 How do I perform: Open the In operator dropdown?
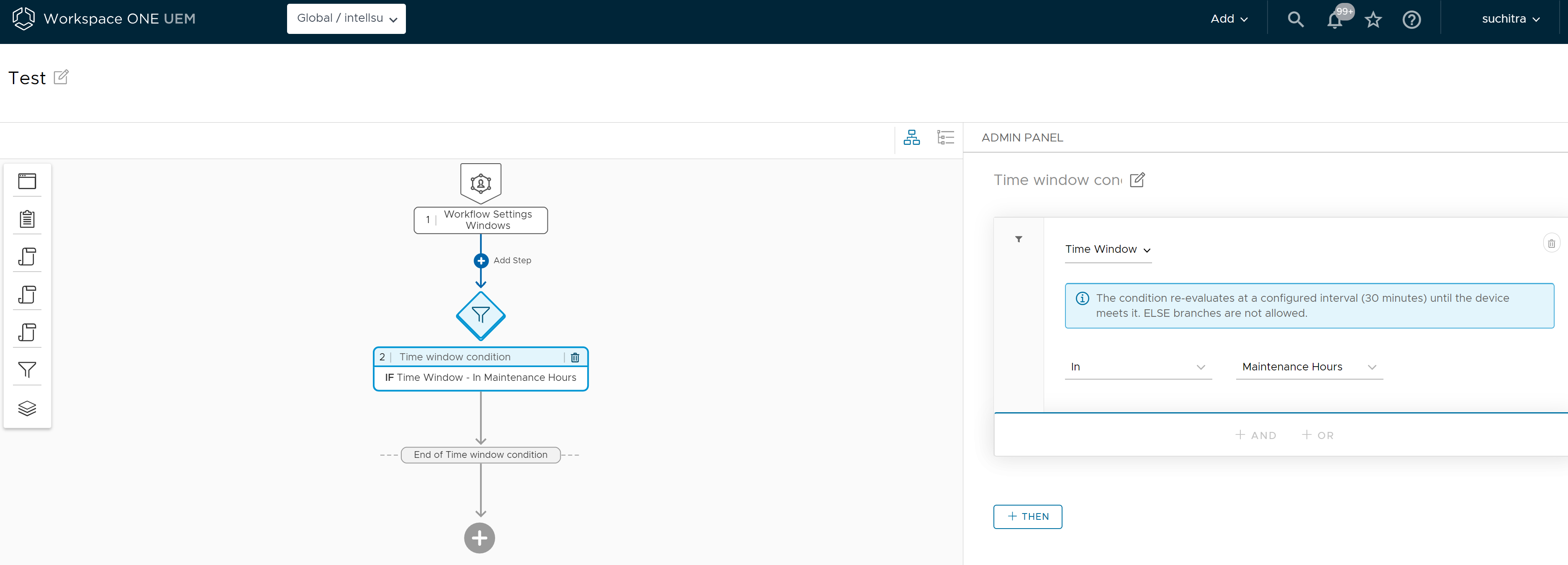(x=1138, y=367)
